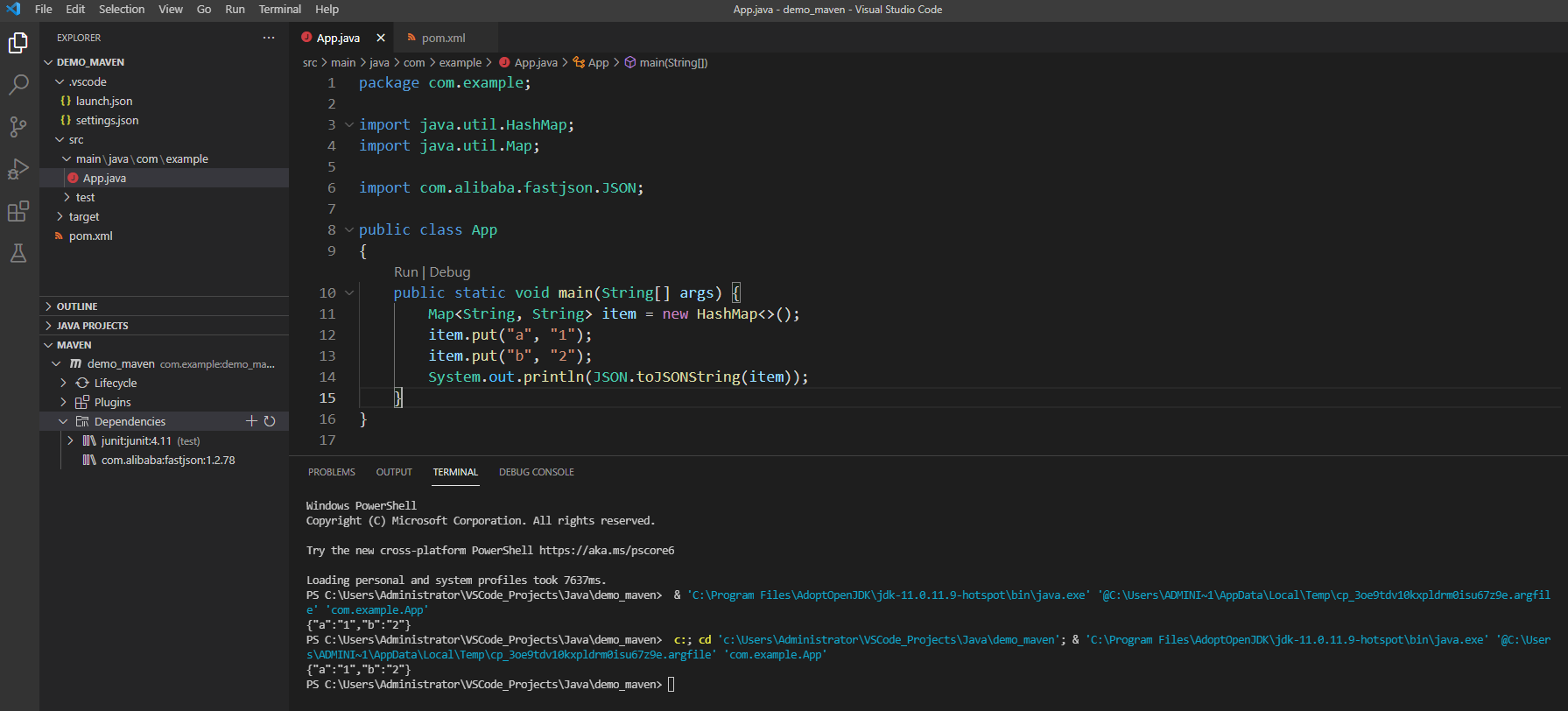Expand the OUTLINE section
This screenshot has height=711, width=1568.
48,306
